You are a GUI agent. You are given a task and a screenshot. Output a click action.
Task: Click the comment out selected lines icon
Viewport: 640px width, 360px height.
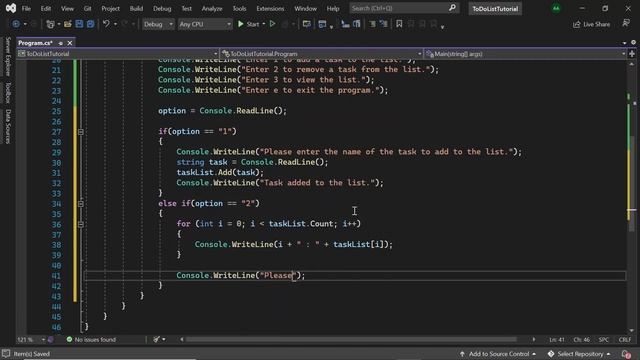345,24
